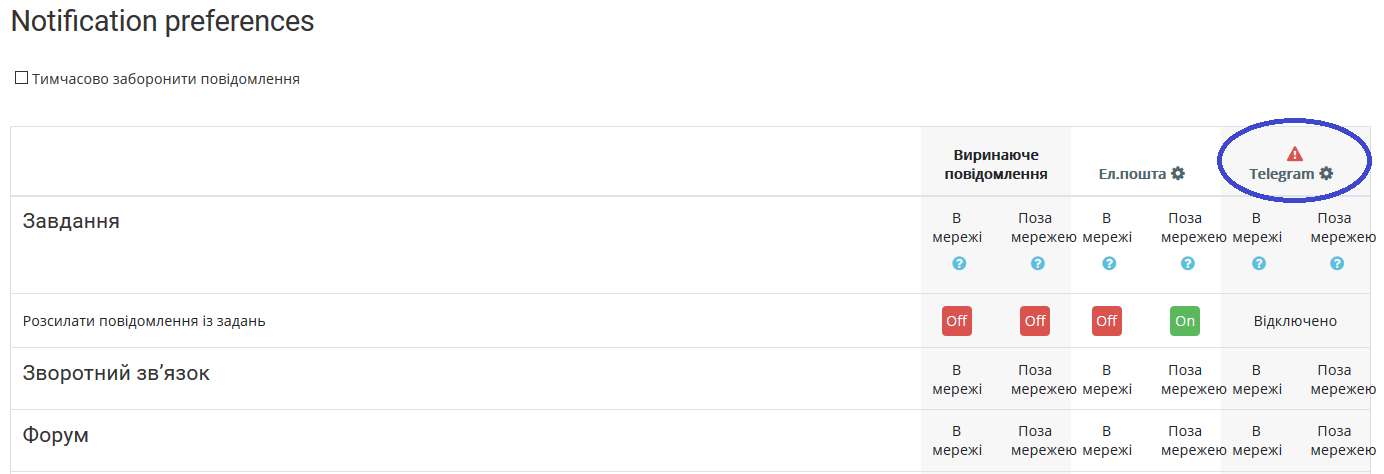This screenshot has height=474, width=1384.
Task: Click the Telegram column header link
Action: pyautogui.click(x=1282, y=174)
